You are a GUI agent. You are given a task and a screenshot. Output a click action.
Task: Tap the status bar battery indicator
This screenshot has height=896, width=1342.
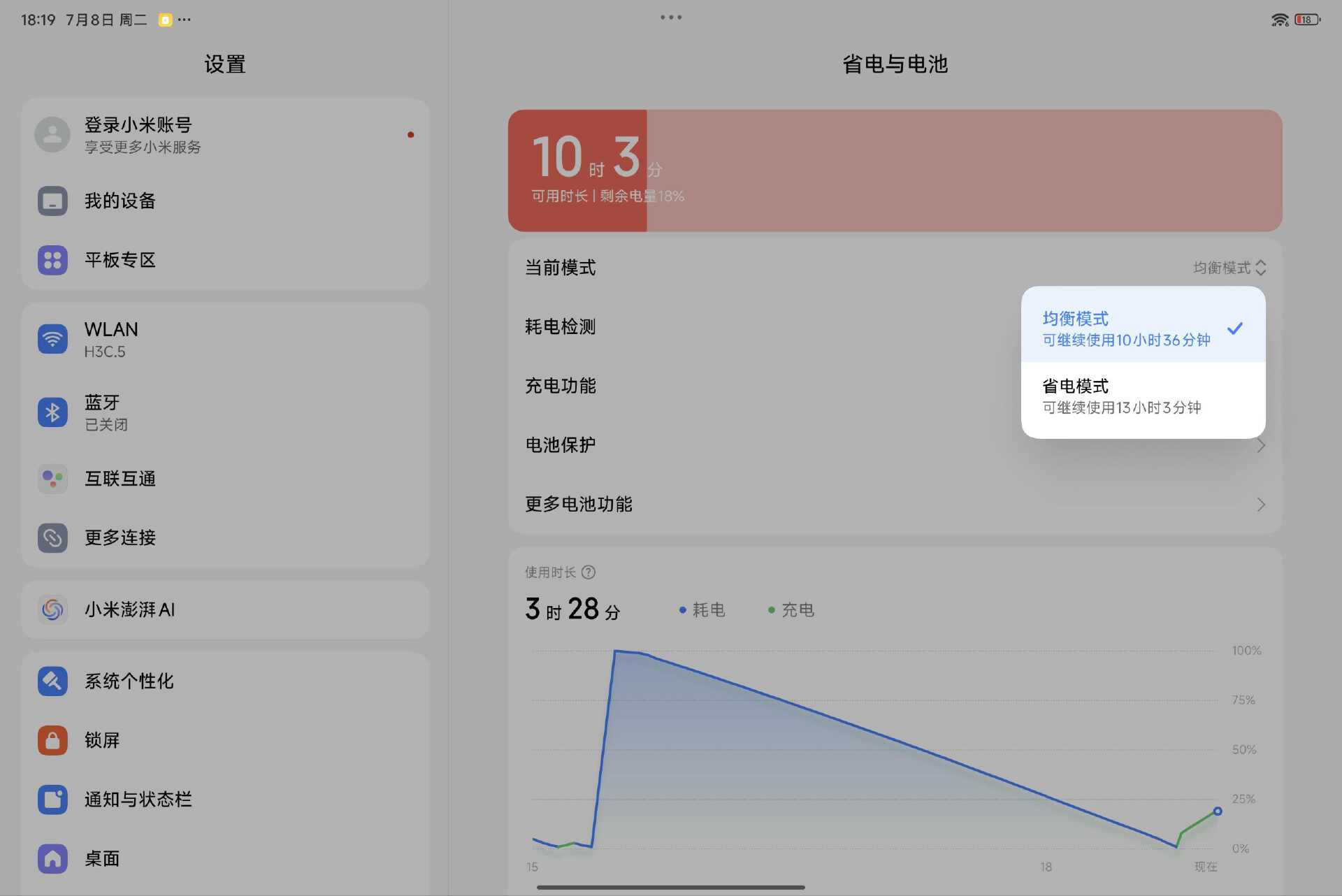(1306, 20)
